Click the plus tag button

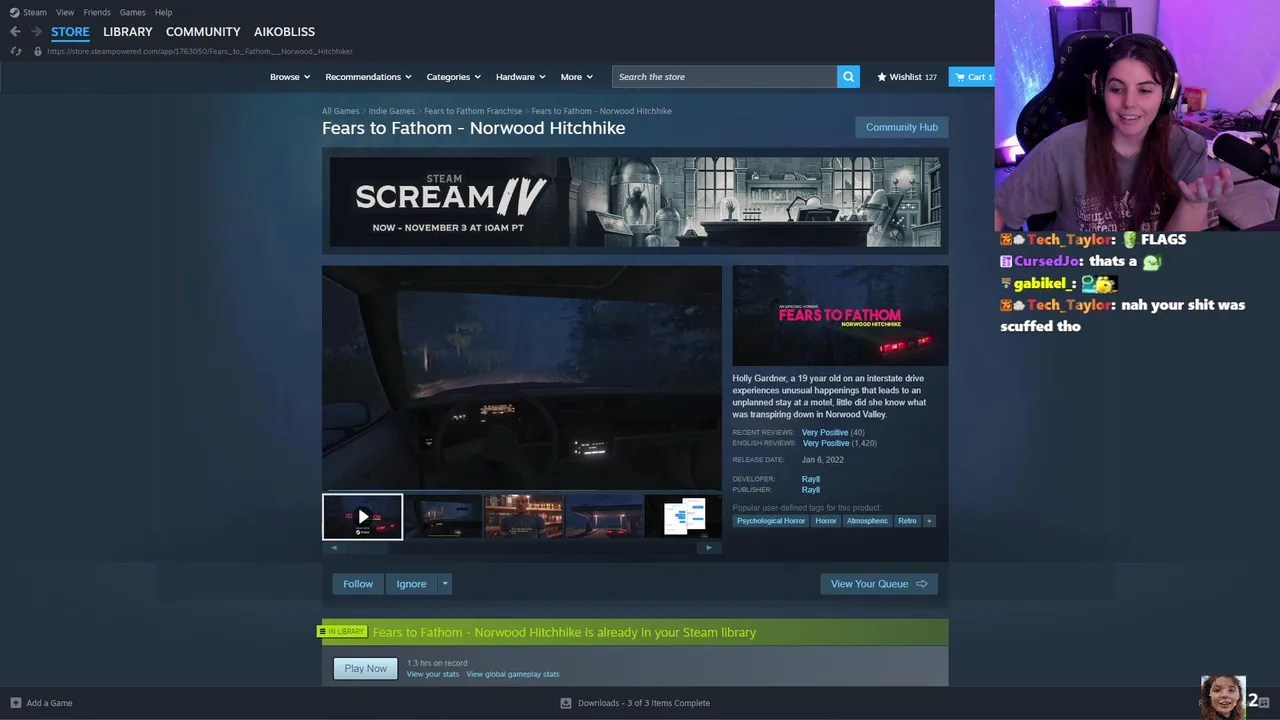click(x=929, y=521)
